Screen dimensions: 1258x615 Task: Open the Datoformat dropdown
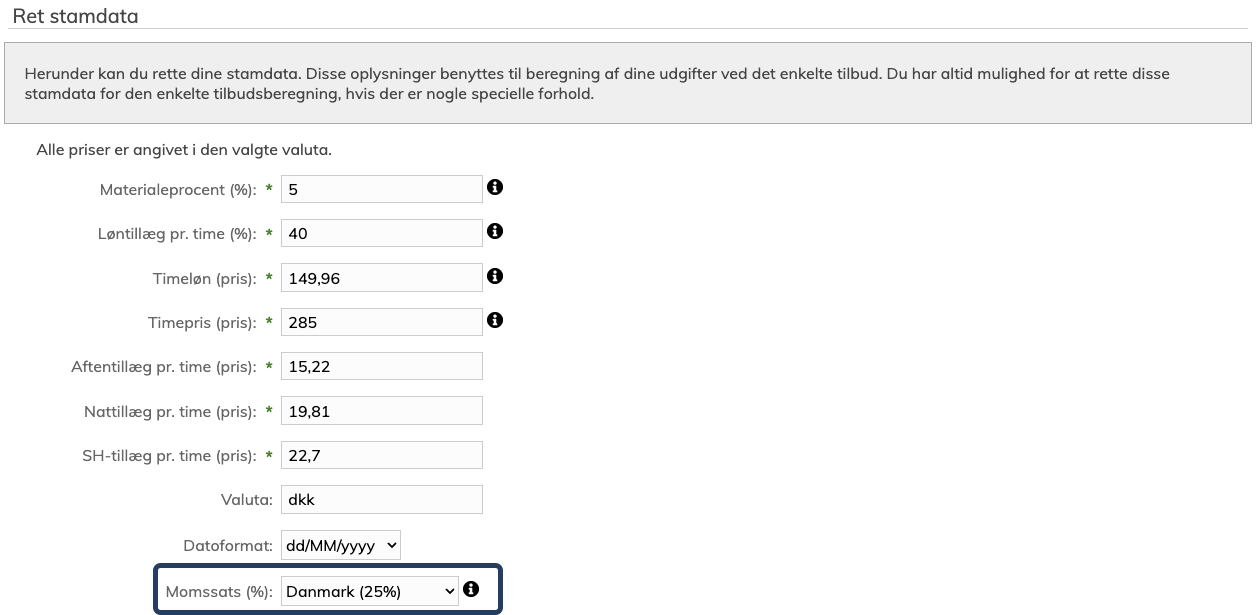click(x=341, y=545)
